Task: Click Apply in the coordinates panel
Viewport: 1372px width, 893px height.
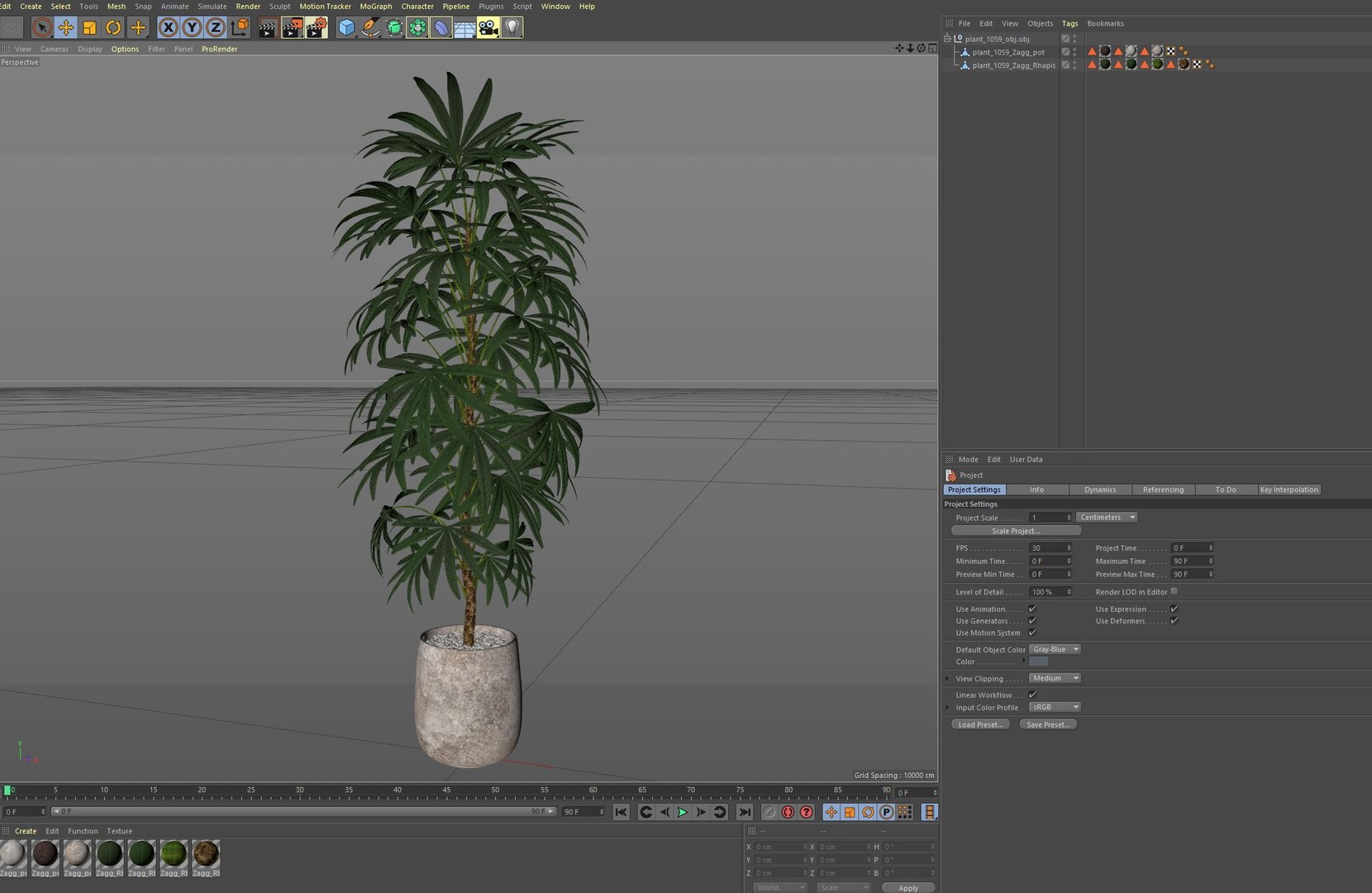Action: click(908, 887)
